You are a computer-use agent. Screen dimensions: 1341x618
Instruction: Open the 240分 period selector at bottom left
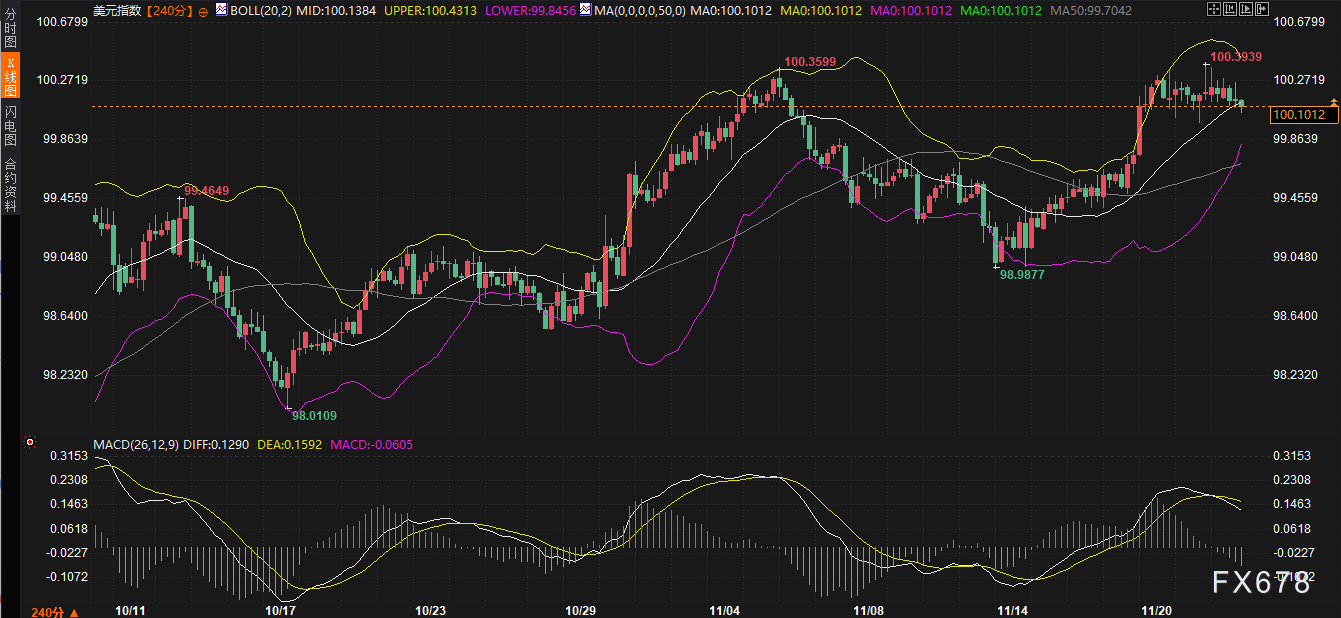(x=53, y=610)
